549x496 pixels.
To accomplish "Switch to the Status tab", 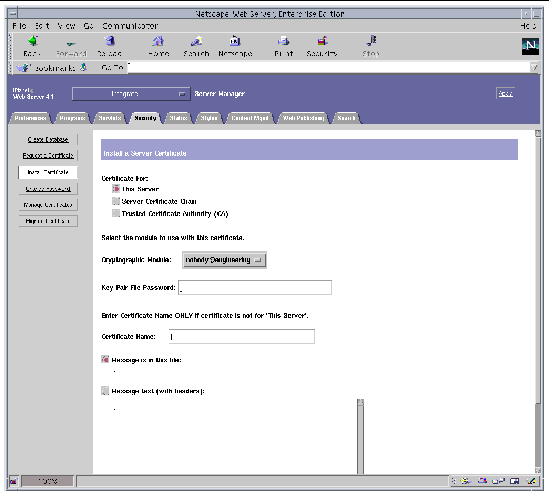I will tap(178, 118).
